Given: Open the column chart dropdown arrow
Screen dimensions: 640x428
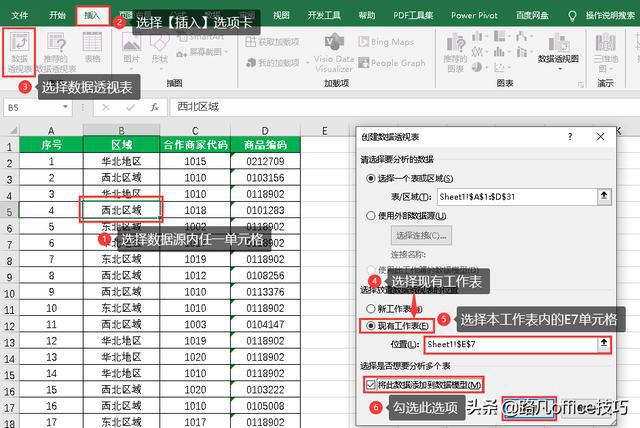Looking at the screenshot, I should click(487, 37).
